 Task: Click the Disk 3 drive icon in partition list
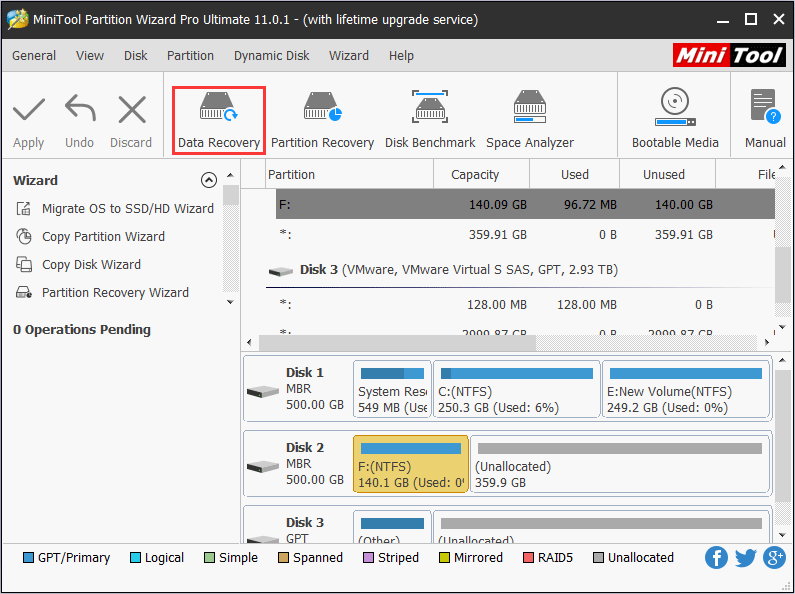280,271
